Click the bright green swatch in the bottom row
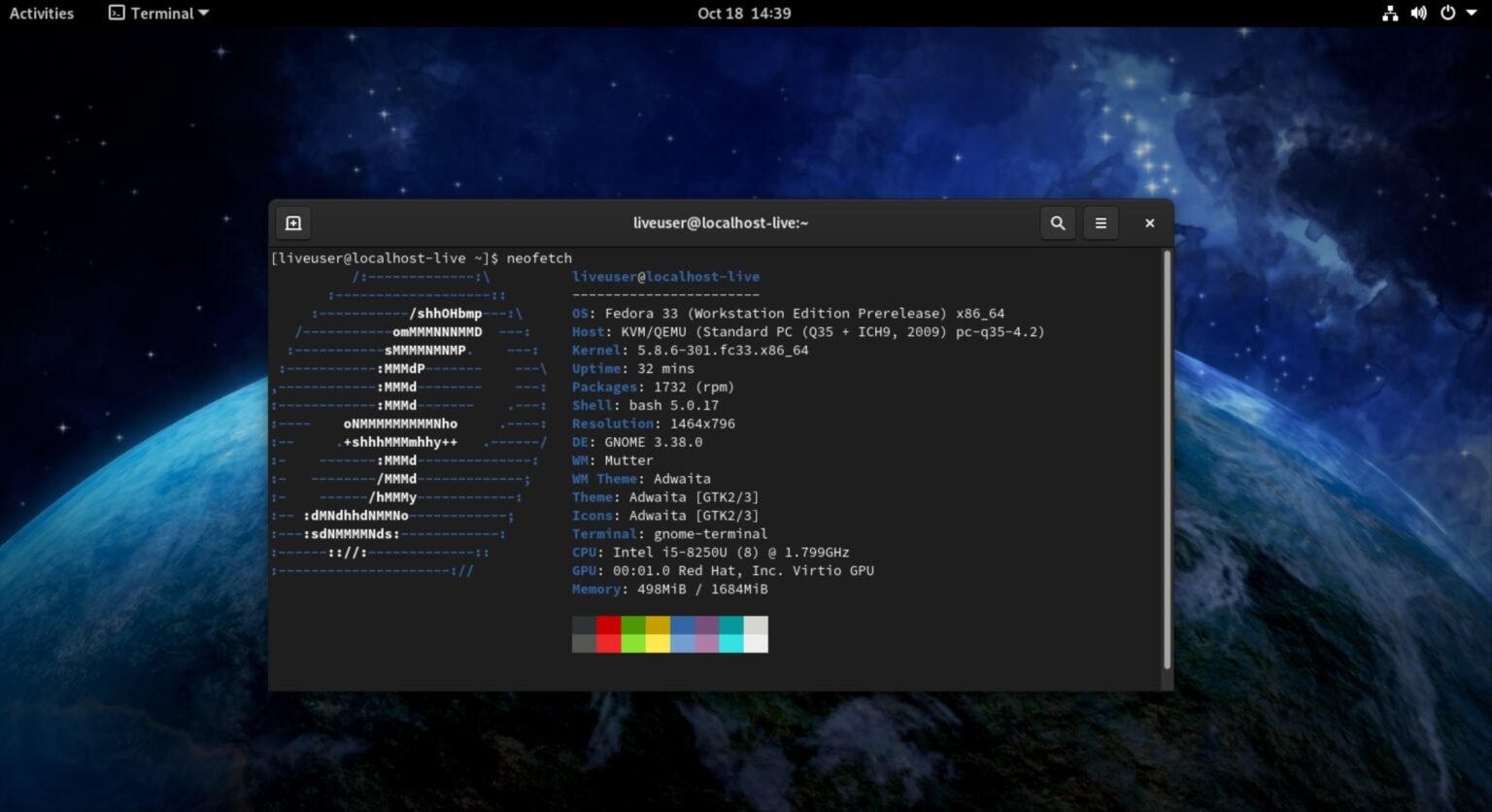 point(632,643)
